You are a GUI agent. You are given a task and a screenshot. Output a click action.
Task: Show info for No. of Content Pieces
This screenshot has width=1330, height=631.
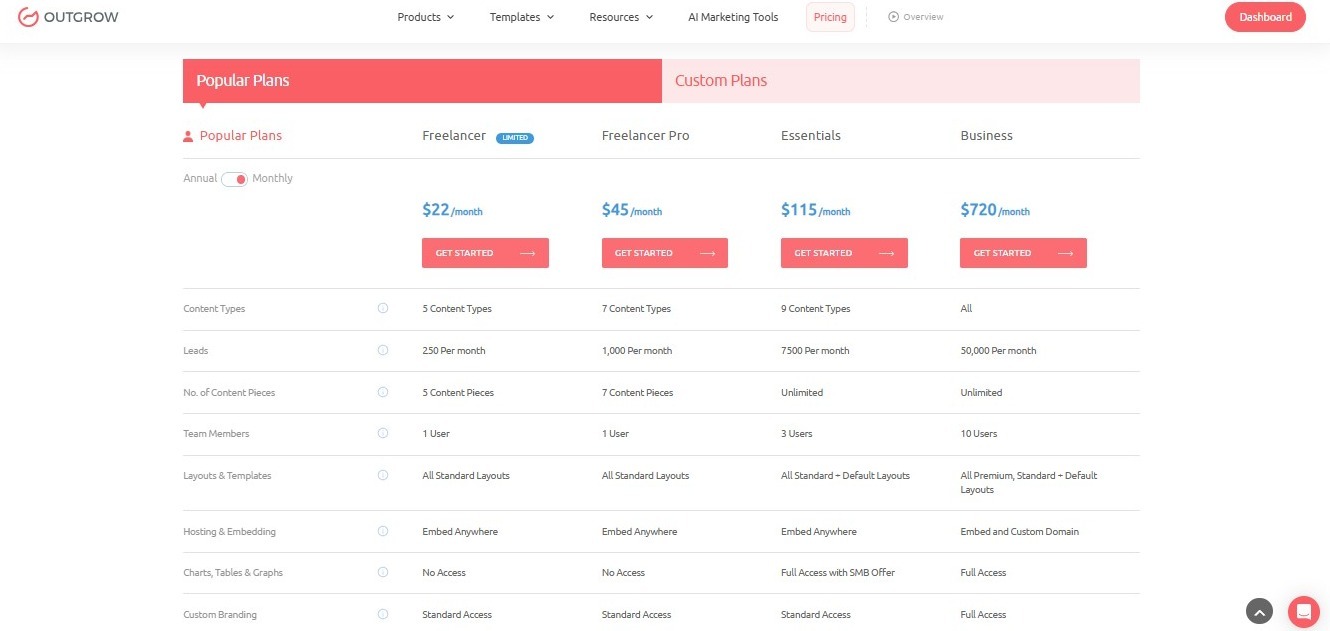383,393
